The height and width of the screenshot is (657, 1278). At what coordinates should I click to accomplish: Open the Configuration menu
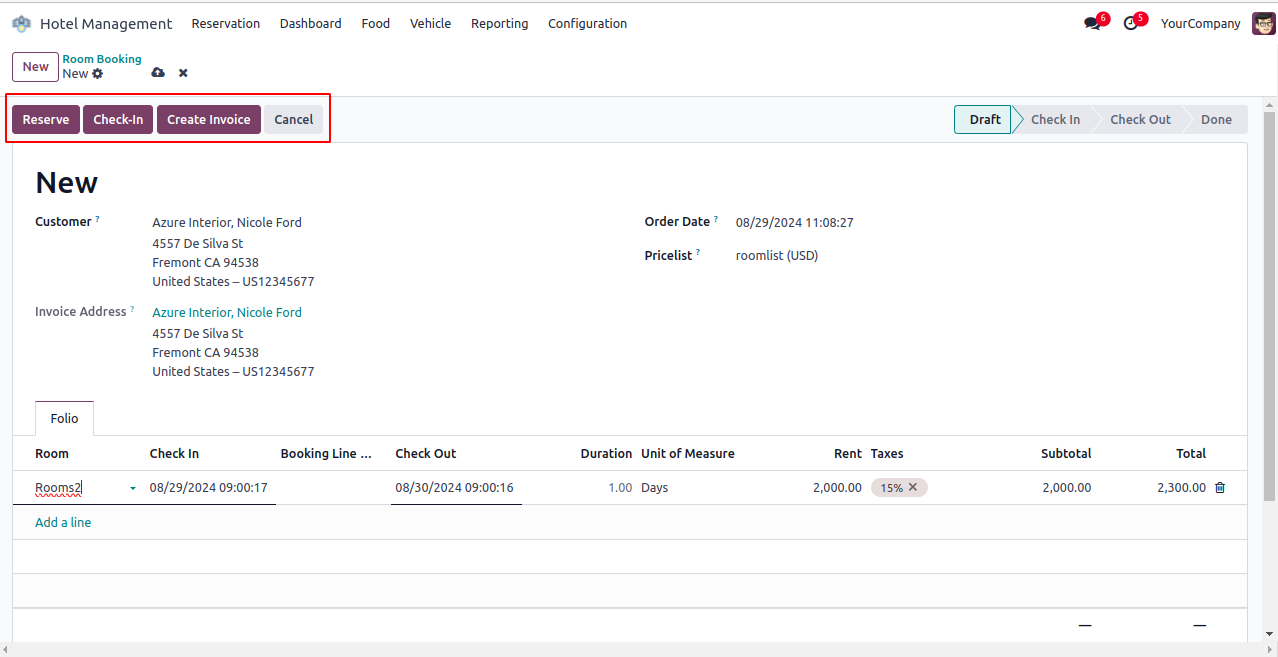point(587,23)
